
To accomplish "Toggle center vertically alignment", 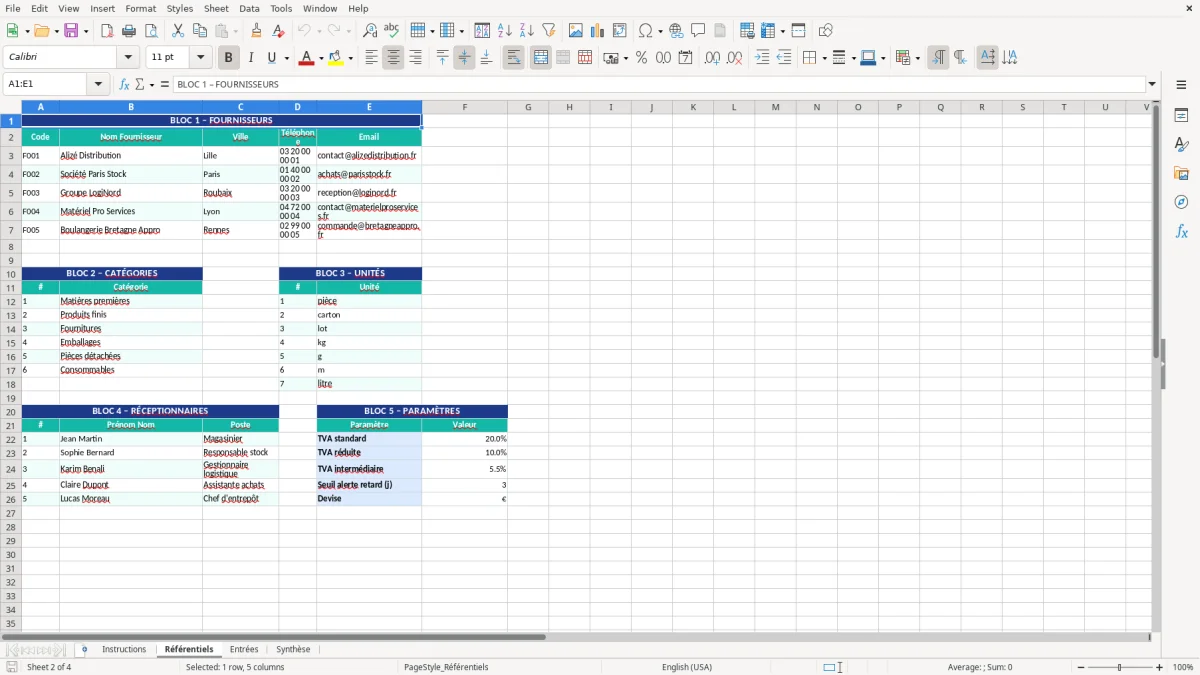I will pos(464,58).
